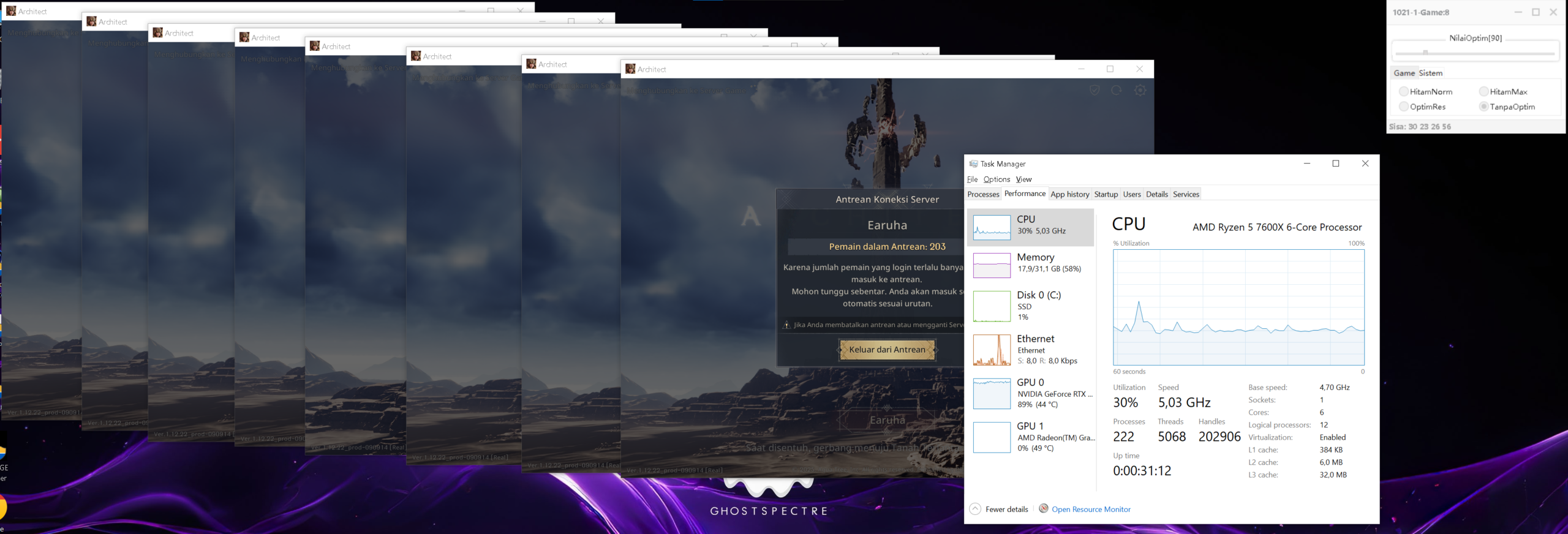
Task: Collapse Task Manager with Fewer details
Action: click(999, 509)
